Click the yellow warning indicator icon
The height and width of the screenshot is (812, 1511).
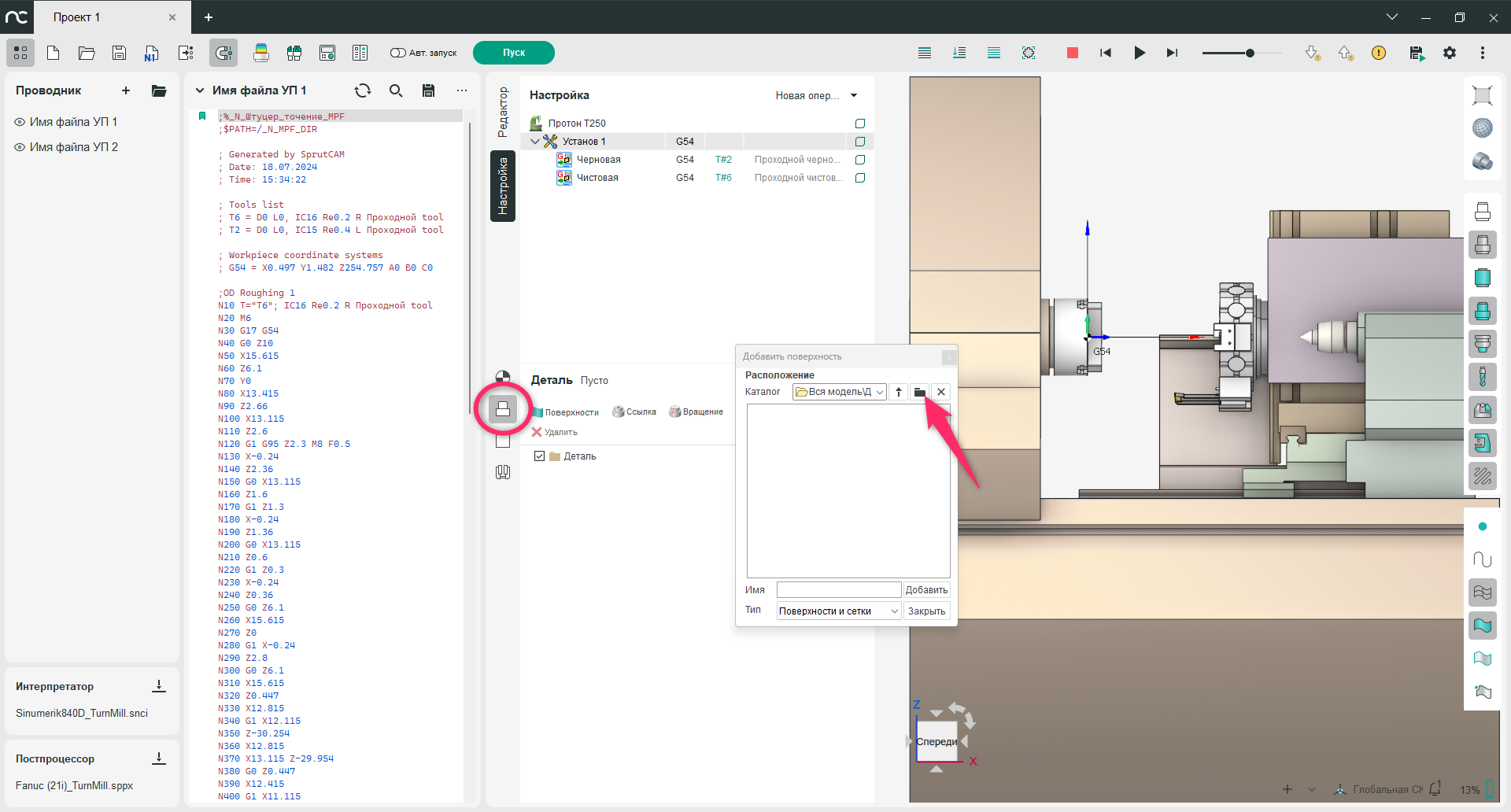(1379, 53)
